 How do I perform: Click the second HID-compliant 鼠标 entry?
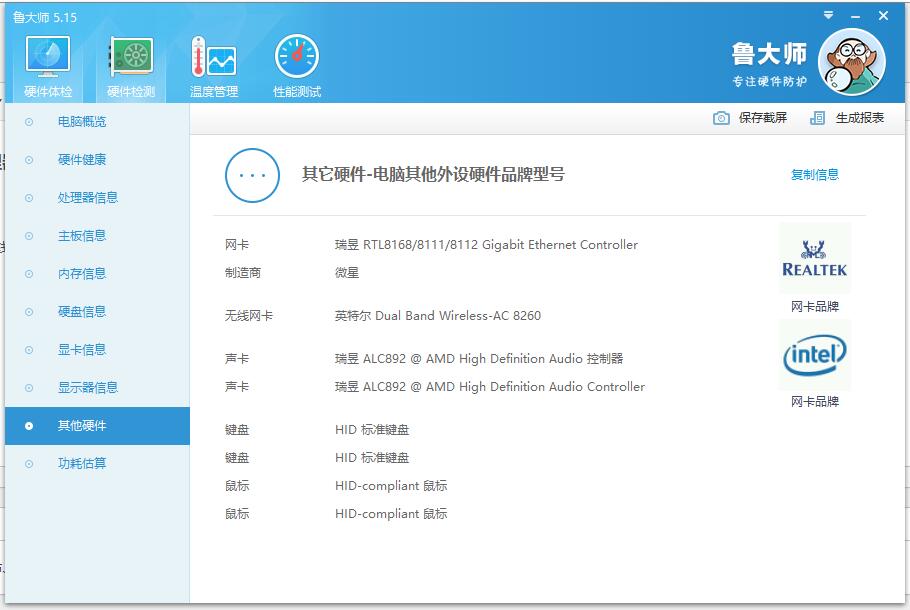click(391, 513)
